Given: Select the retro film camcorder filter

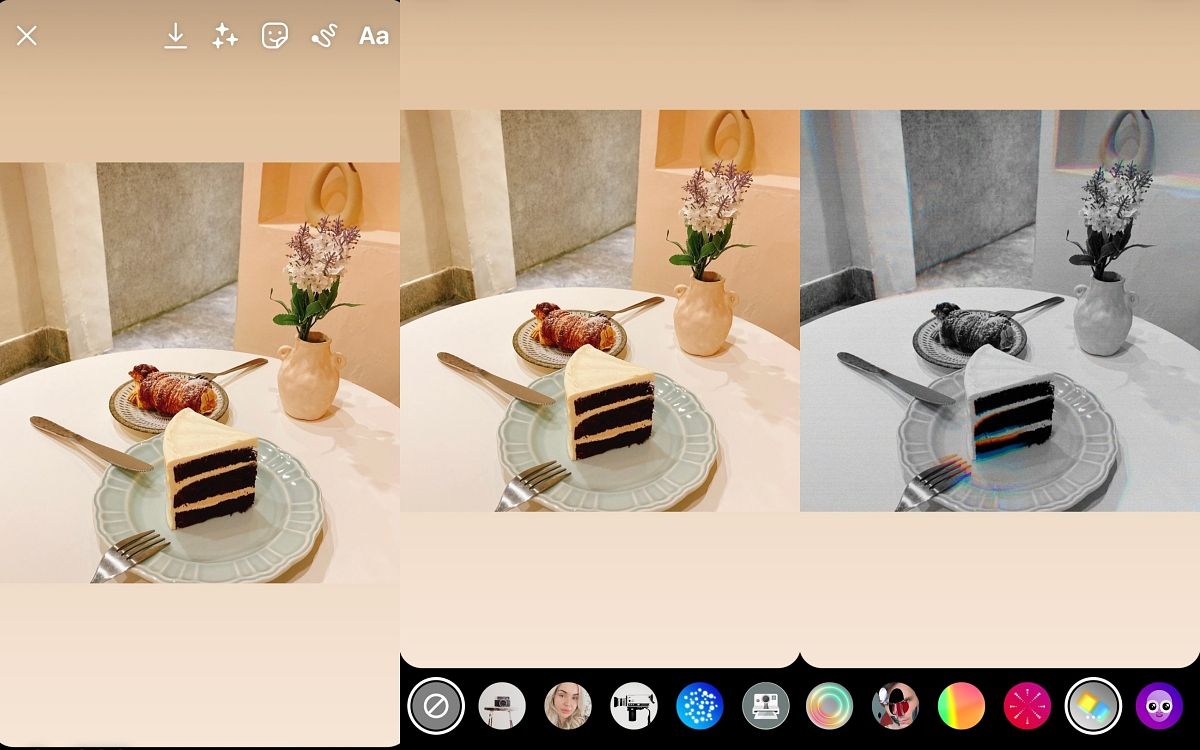Looking at the screenshot, I should click(633, 706).
